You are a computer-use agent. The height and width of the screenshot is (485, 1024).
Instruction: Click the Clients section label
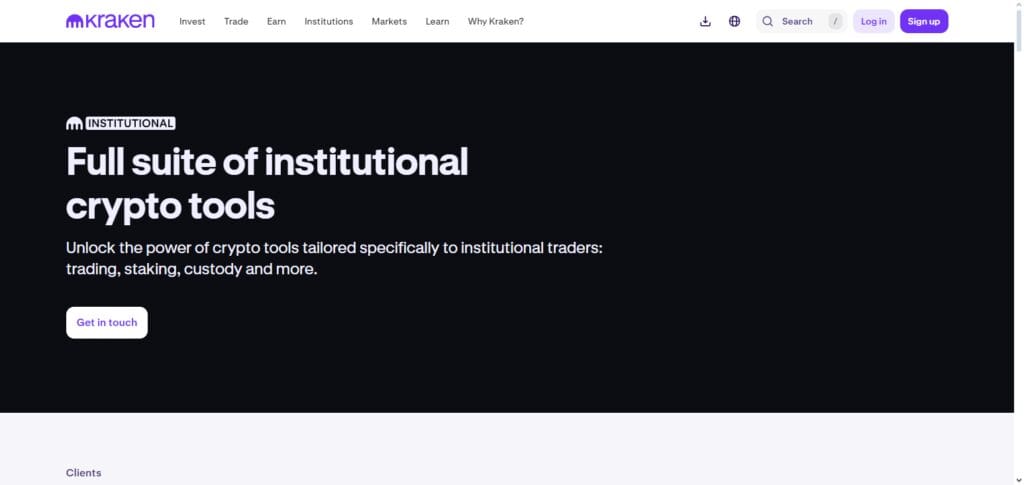point(84,473)
